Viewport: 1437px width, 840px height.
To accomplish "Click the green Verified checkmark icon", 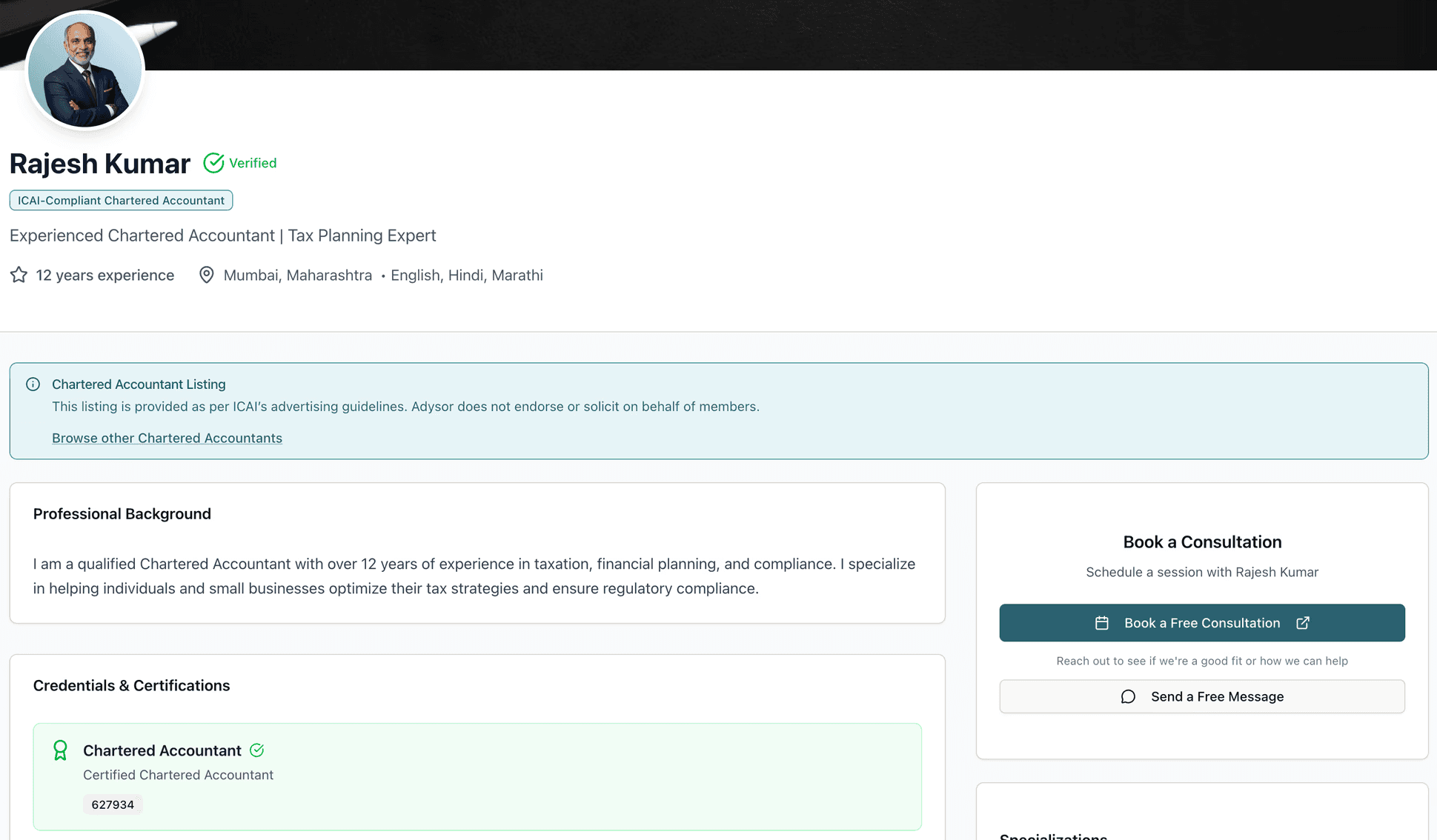I will coord(213,163).
